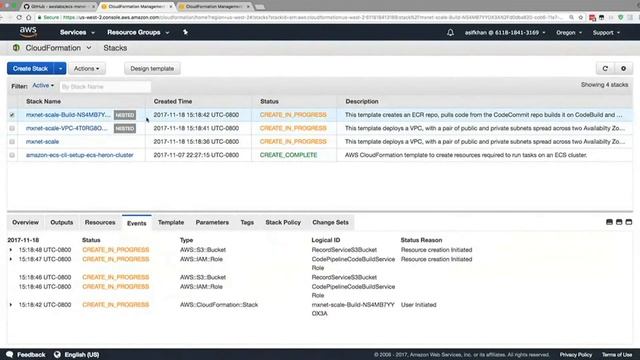Image resolution: width=640 pixels, height=360 pixels.
Task: Open the mxnet-scale-Build-NS4MB7Y stack link
Action: (x=68, y=115)
